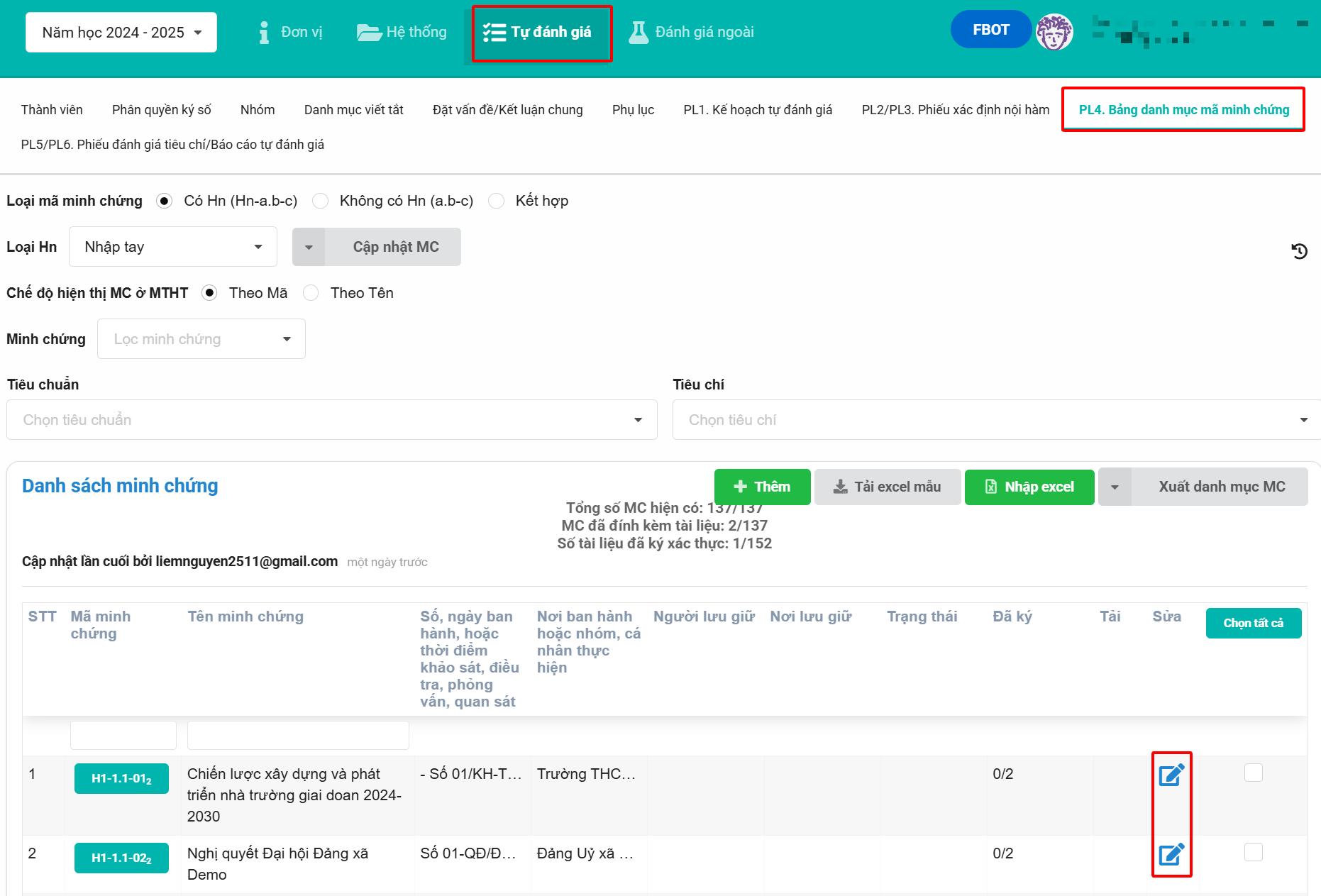Open the Hệ thống folder menu
The image size is (1321, 896).
click(x=402, y=32)
